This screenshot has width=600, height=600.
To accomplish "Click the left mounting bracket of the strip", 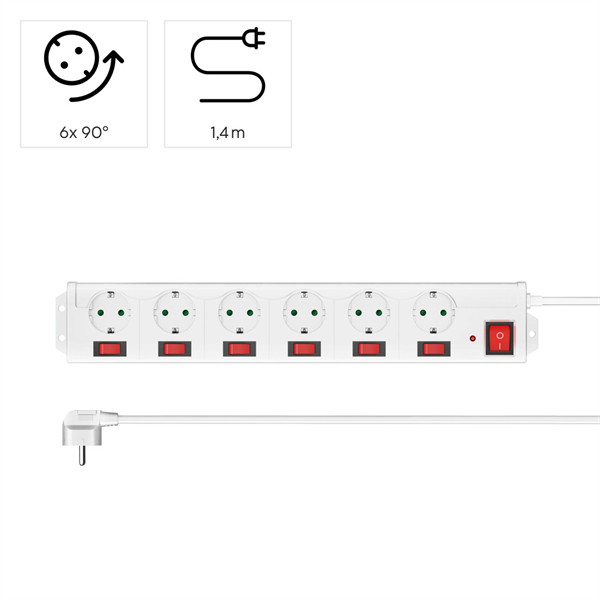I will [x=61, y=323].
